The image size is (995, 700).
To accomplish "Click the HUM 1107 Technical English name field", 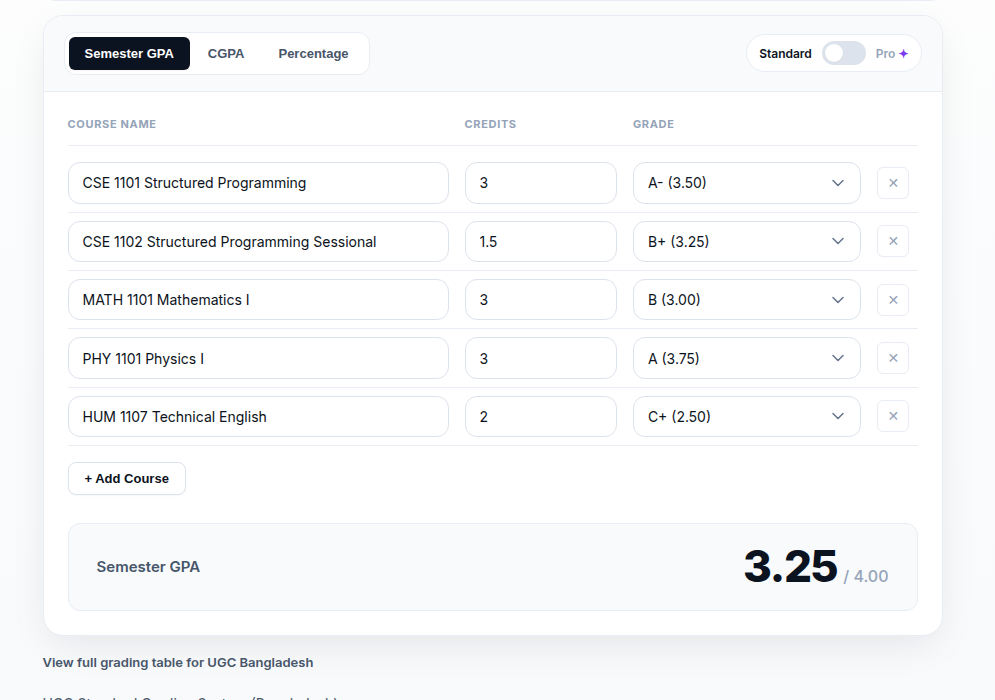I will coord(258,416).
